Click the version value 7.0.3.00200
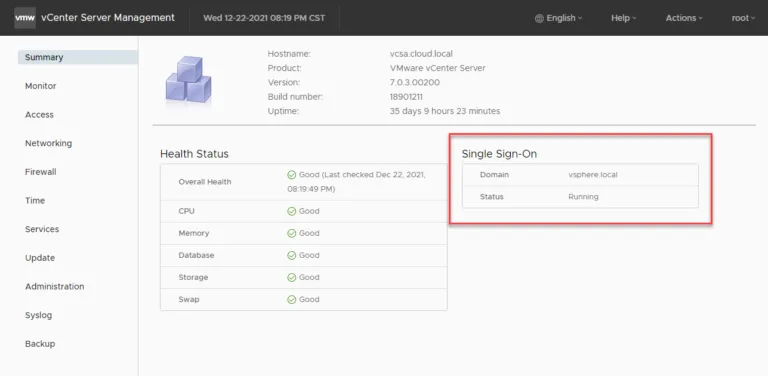This screenshot has height=376, width=768. [415, 82]
